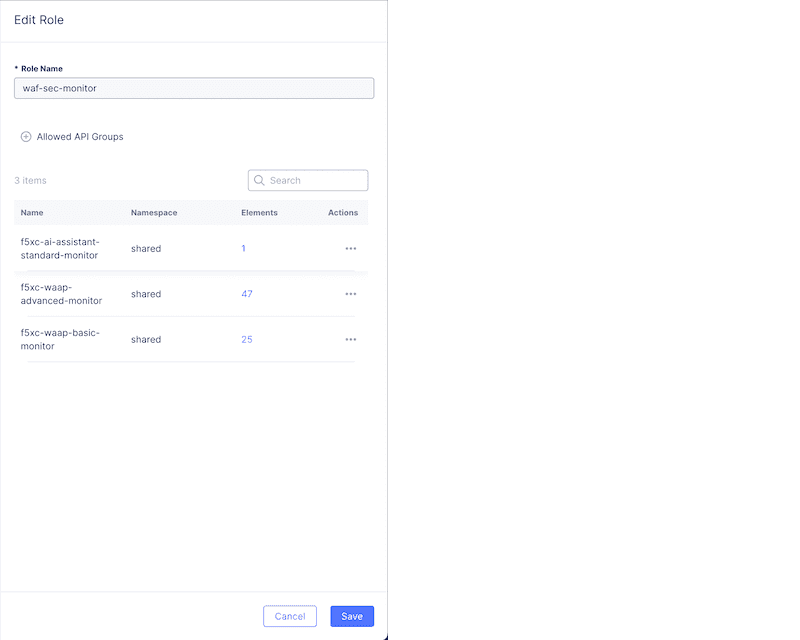The image size is (800, 640).
Task: Cancel editing the role
Action: (289, 616)
